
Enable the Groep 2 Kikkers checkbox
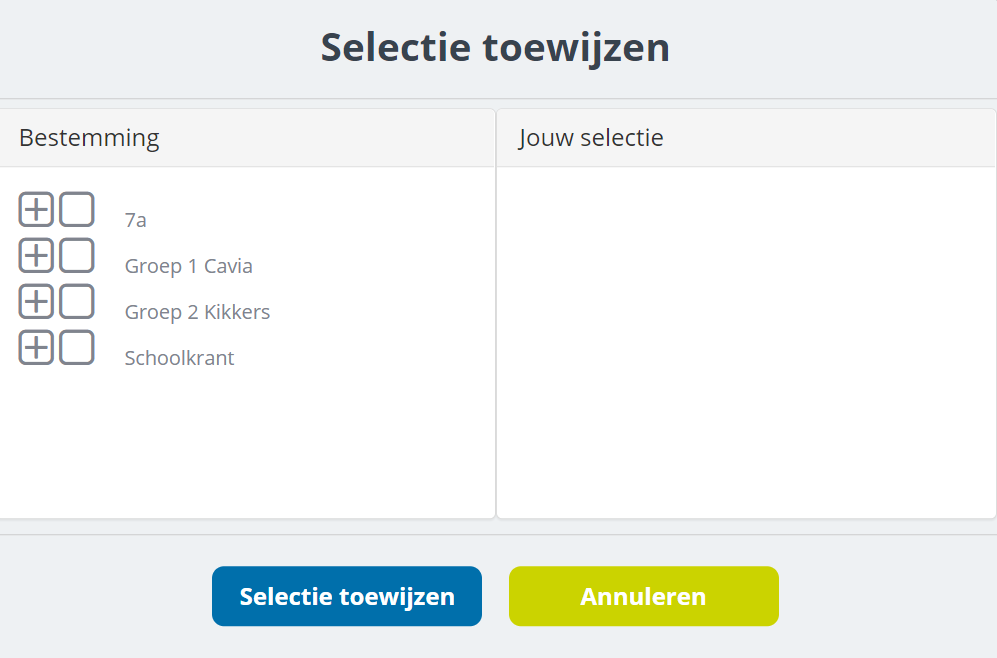[76, 301]
